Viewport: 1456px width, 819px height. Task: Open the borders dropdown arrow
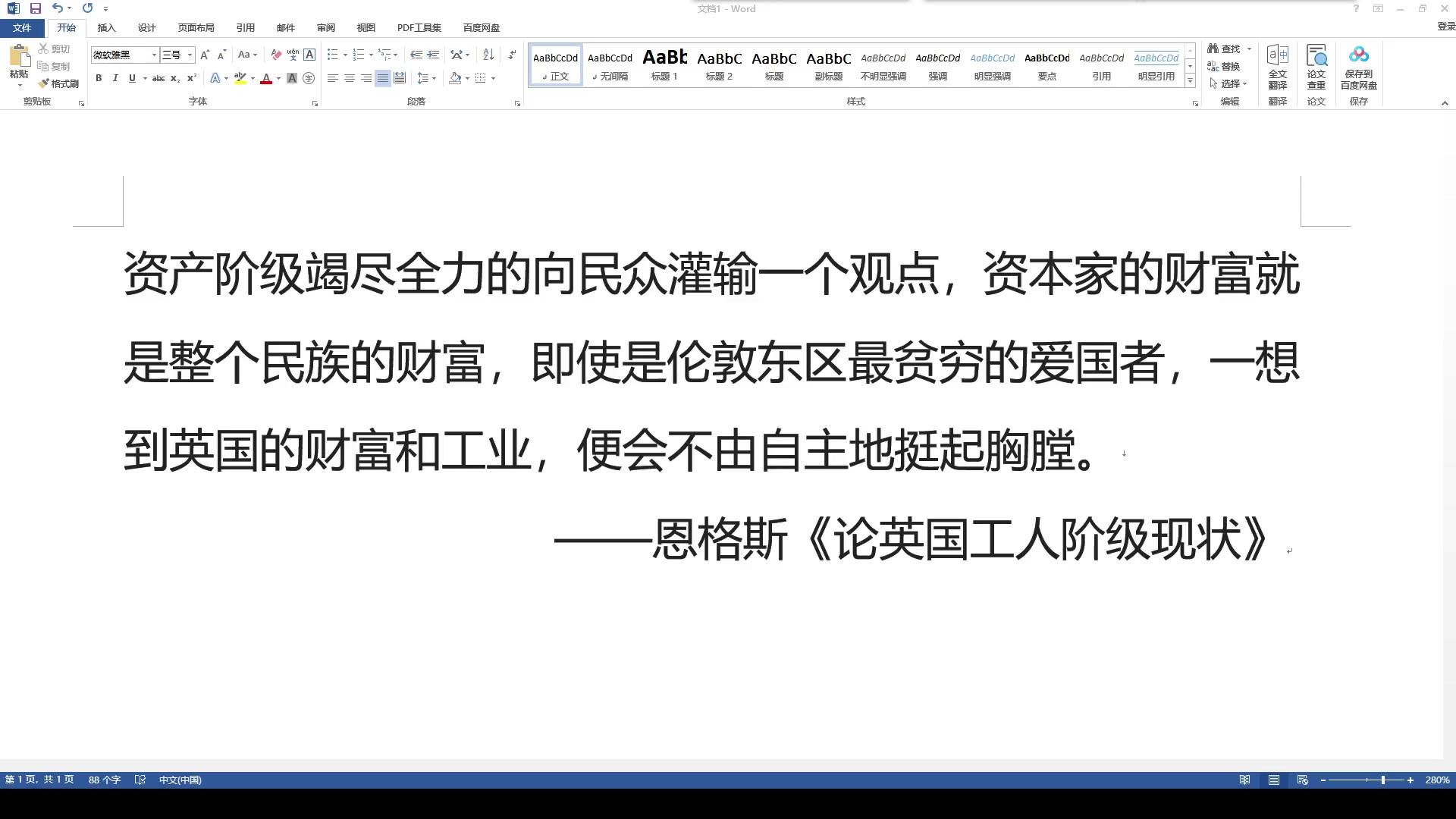493,78
